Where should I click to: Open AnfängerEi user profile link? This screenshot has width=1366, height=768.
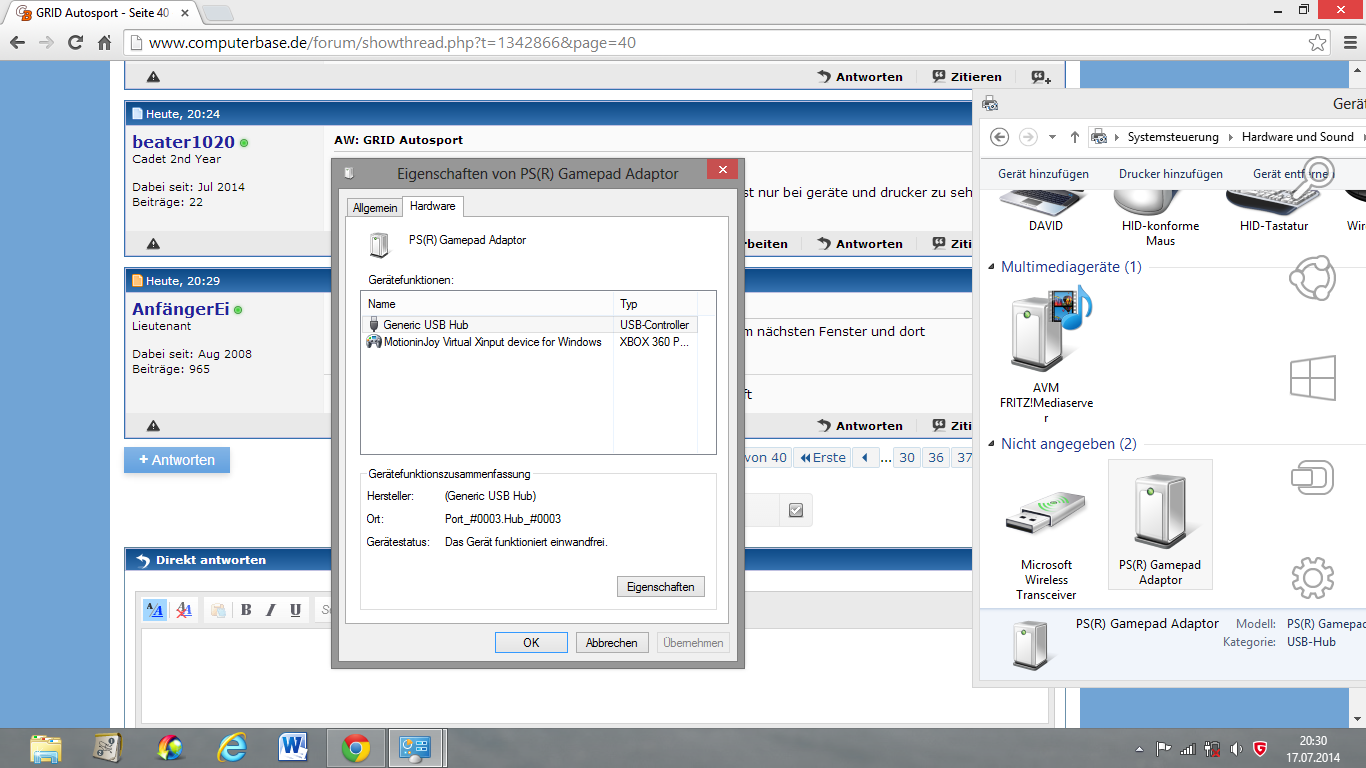pos(181,309)
